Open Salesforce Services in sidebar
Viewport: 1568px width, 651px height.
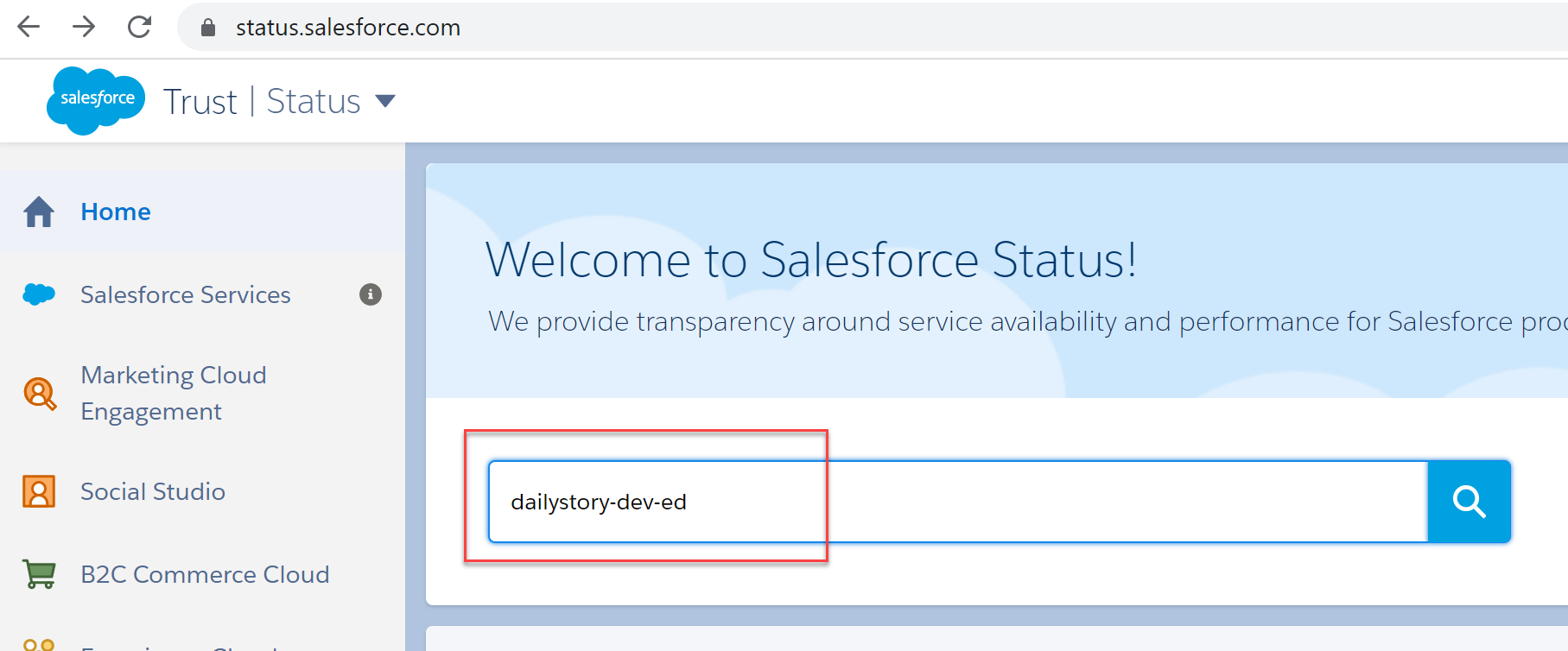click(186, 294)
